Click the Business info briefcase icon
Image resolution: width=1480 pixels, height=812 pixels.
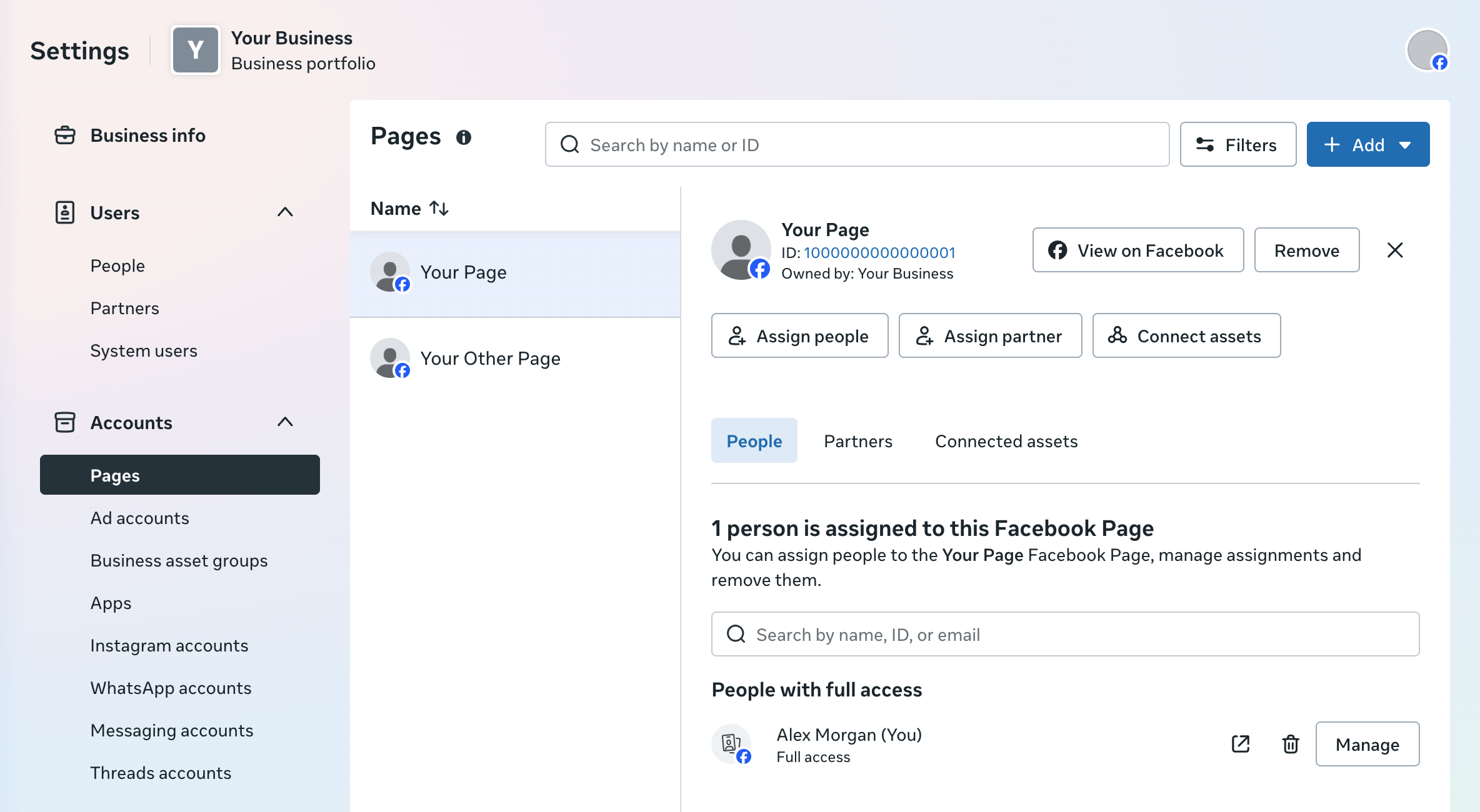click(x=65, y=136)
